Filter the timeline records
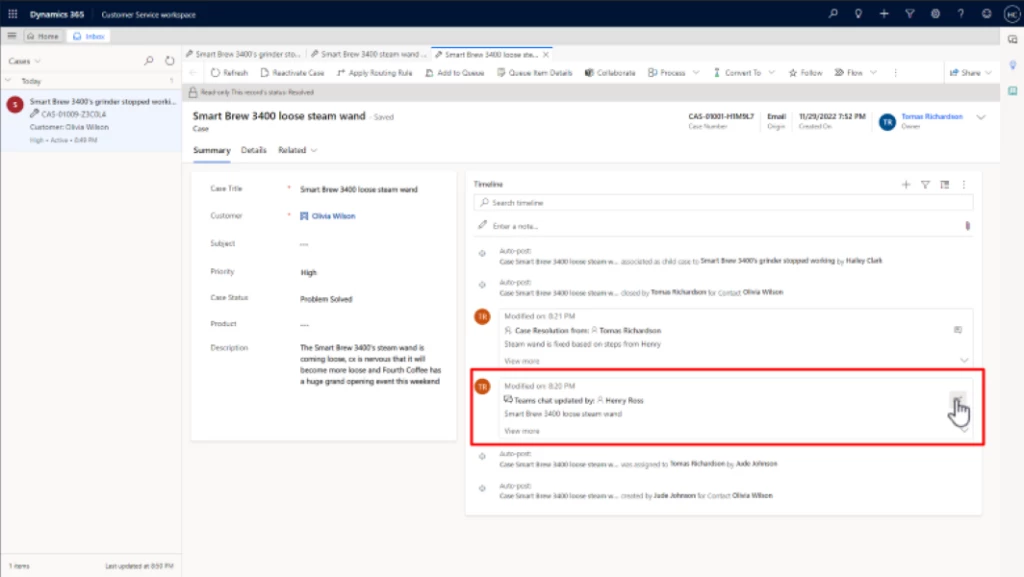Screen dimensions: 1024x577 pyautogui.click(x=925, y=184)
